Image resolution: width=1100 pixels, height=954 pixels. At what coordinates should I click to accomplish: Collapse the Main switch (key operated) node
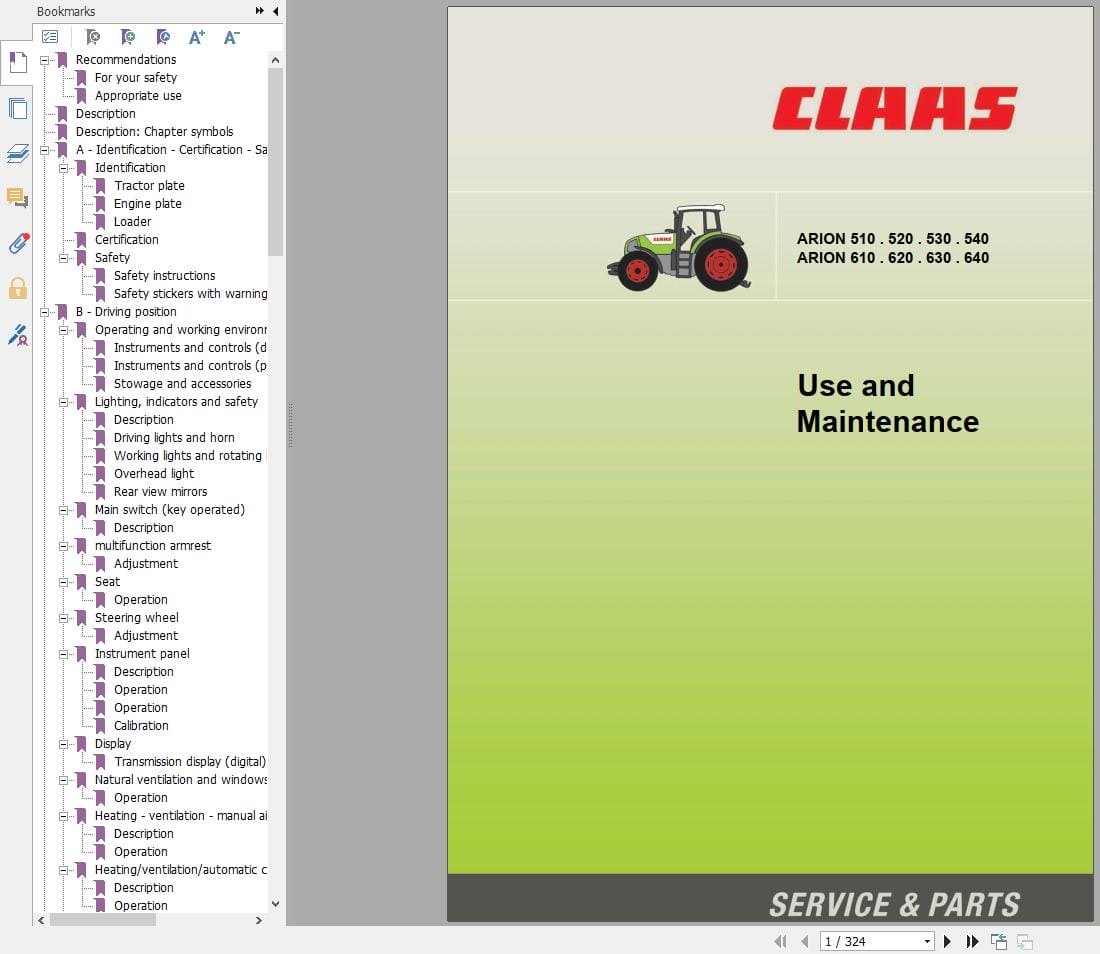pyautogui.click(x=64, y=511)
